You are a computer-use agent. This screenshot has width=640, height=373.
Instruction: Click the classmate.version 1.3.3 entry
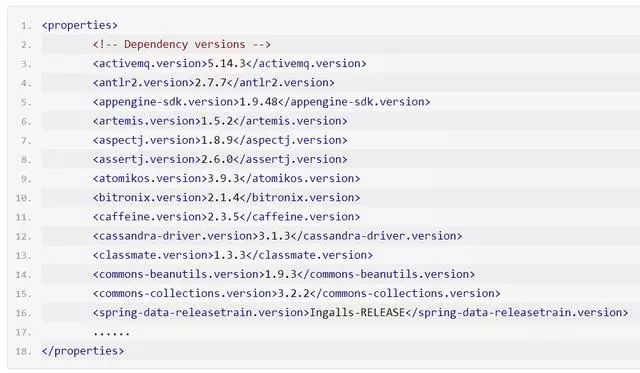pyautogui.click(x=233, y=255)
